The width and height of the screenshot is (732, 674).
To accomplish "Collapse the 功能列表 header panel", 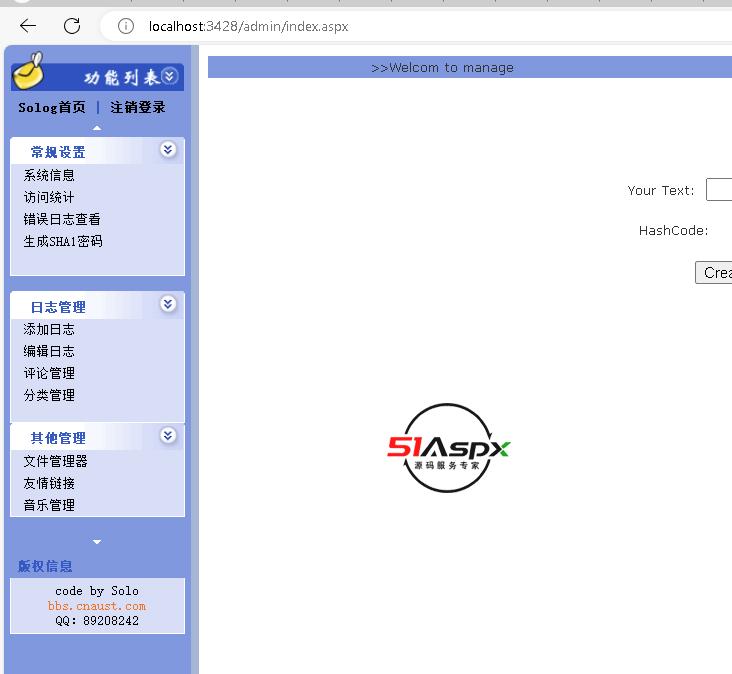I will 169,75.
